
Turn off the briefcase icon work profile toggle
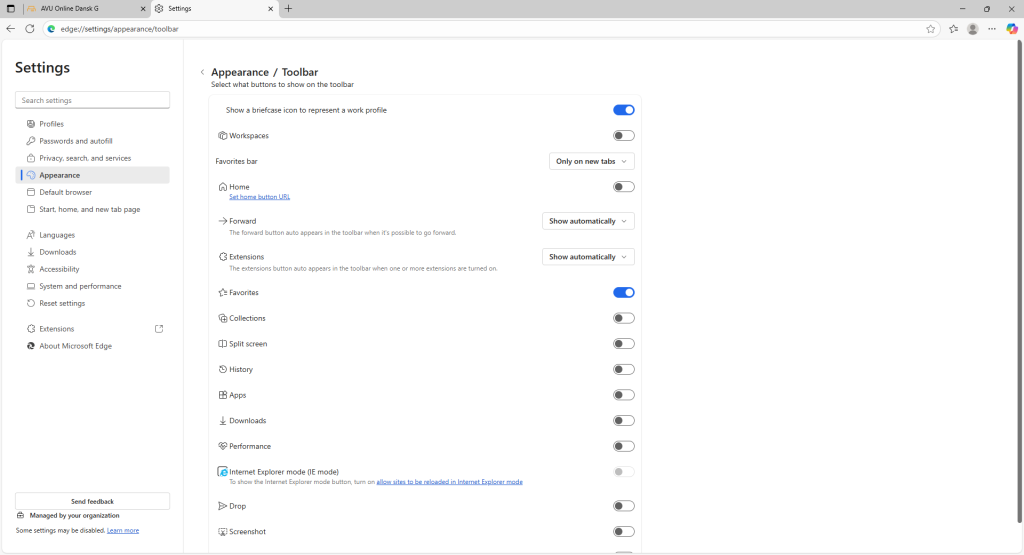click(x=623, y=110)
